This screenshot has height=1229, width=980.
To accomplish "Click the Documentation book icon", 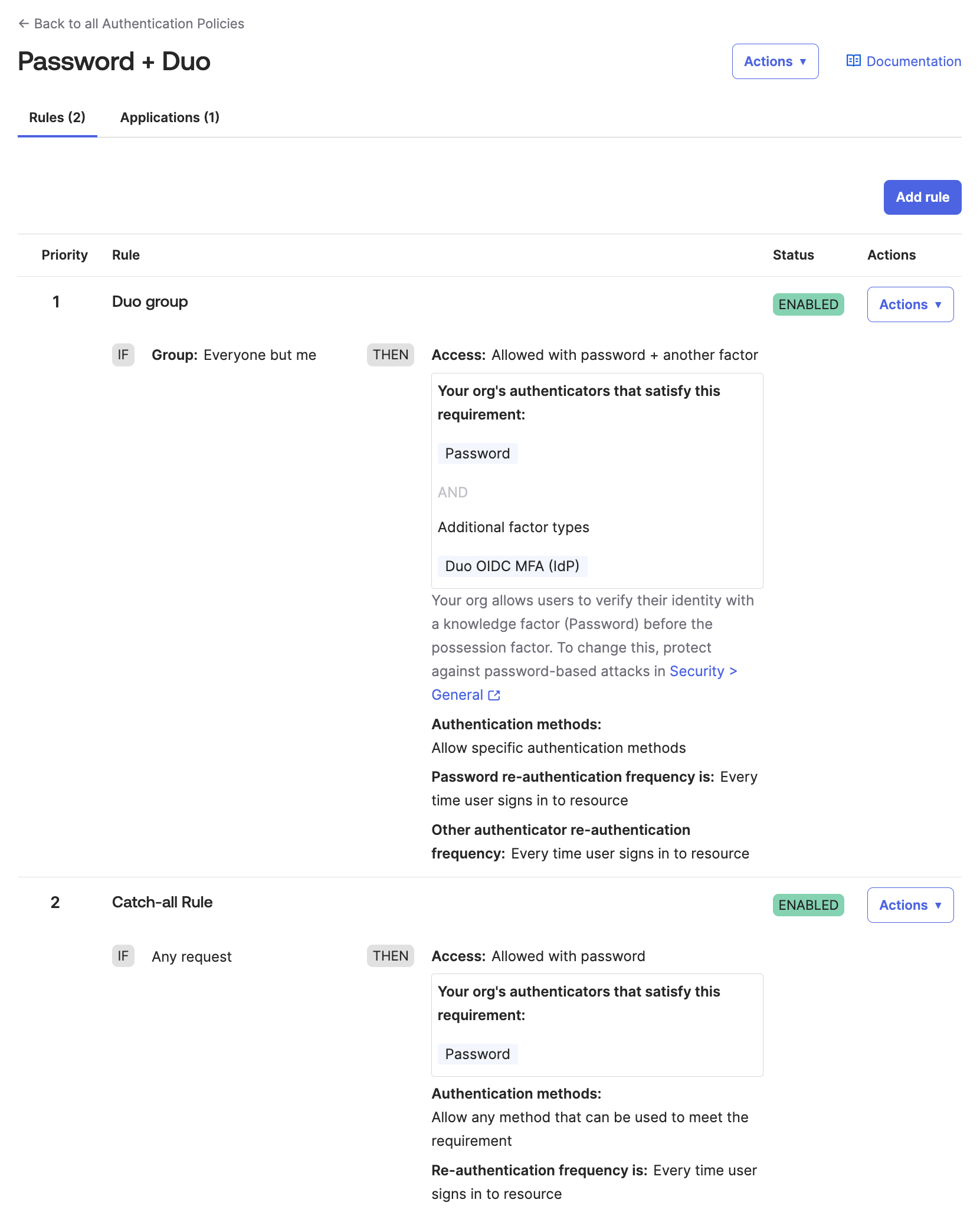I will click(x=854, y=61).
